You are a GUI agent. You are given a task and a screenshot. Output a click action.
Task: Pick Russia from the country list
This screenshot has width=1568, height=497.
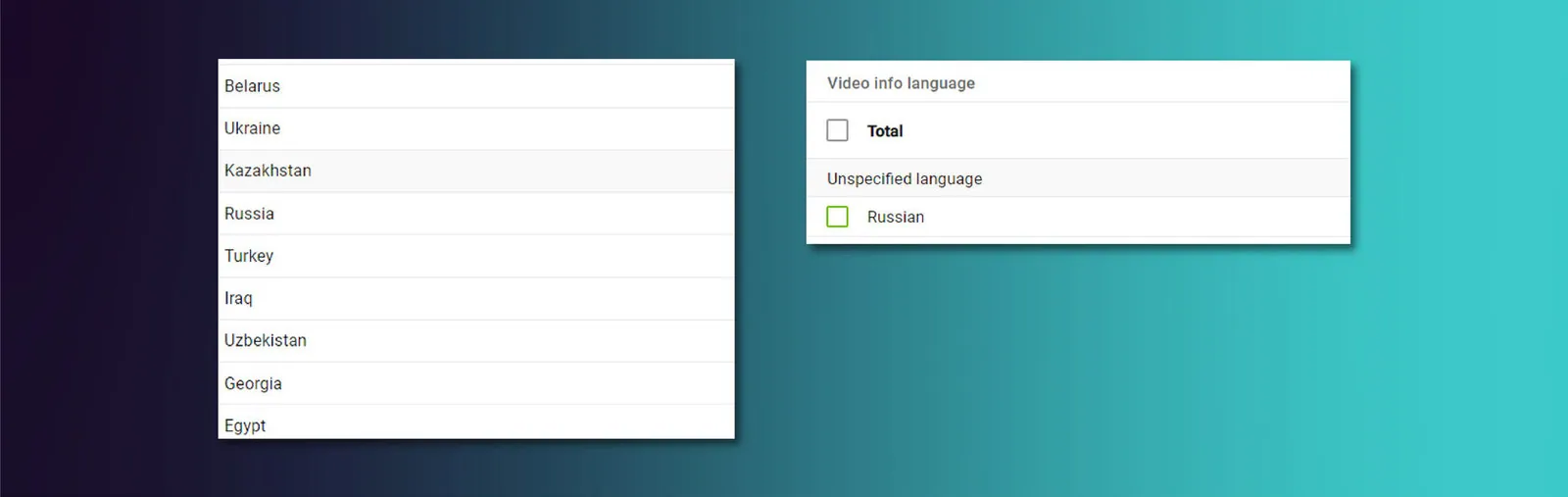tap(476, 214)
